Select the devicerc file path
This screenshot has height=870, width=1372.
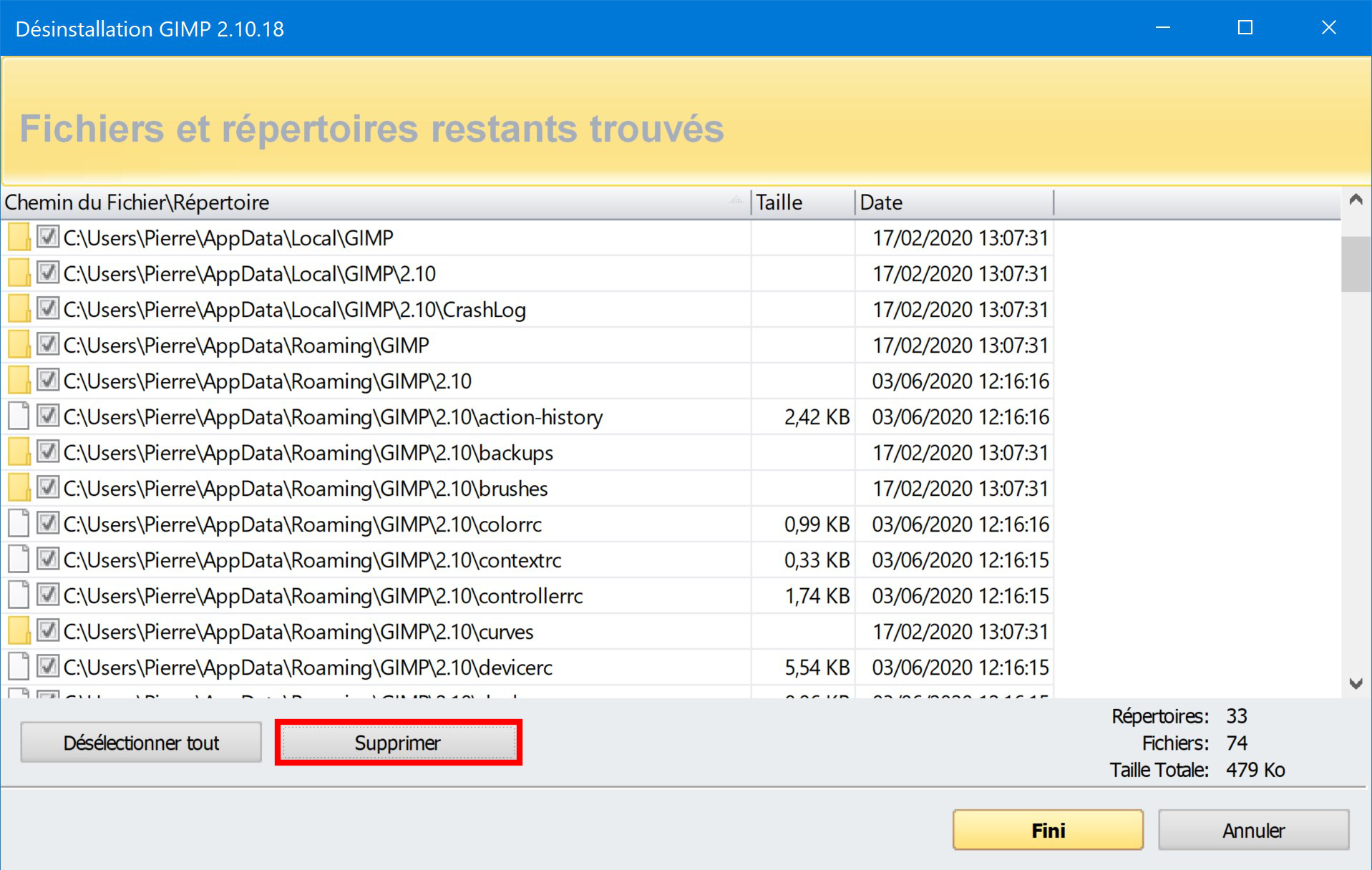click(x=308, y=668)
